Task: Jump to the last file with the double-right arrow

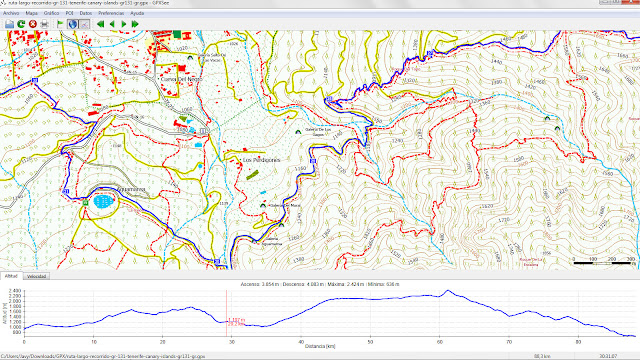Action: click(135, 24)
